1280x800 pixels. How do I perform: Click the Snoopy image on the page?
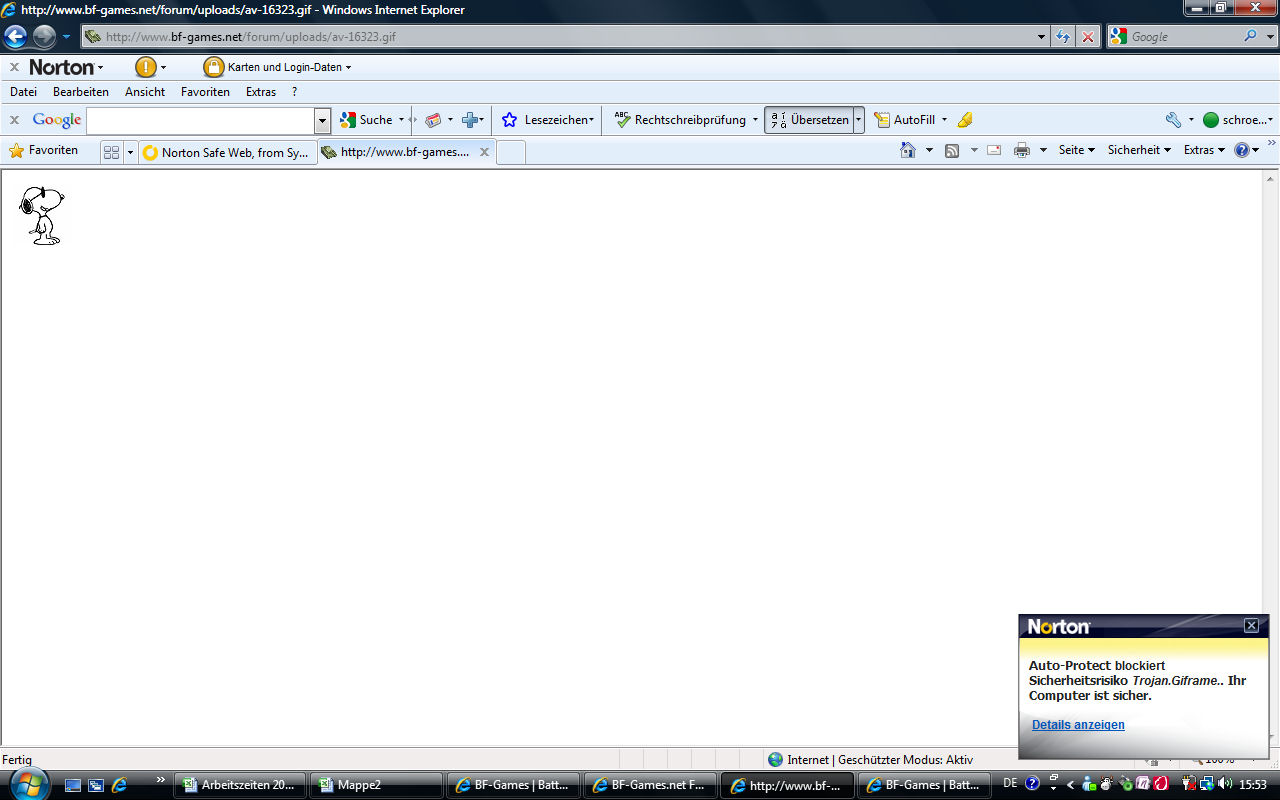pos(41,215)
